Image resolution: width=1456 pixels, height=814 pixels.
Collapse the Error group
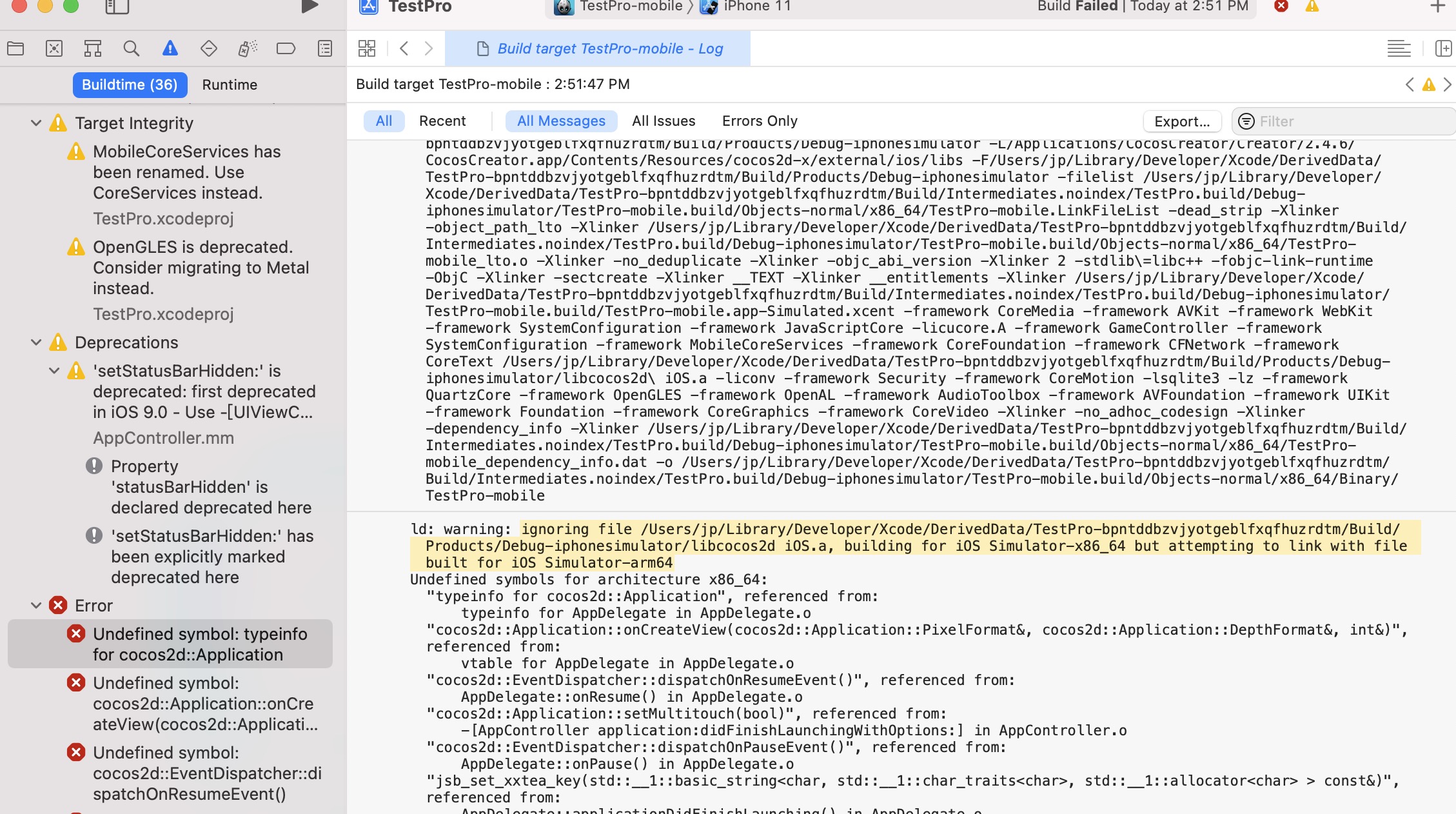coord(36,606)
